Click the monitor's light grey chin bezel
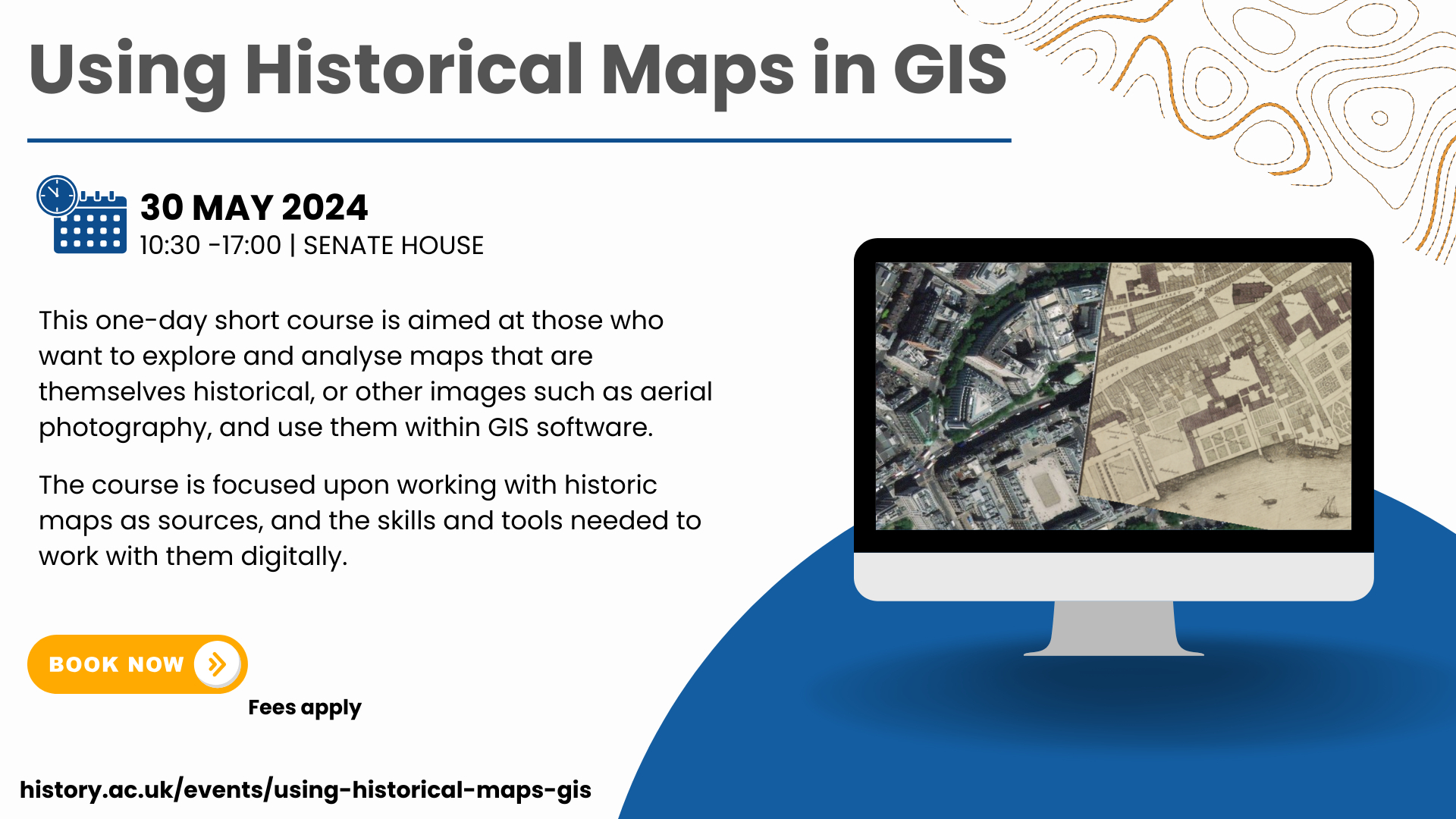Screen dimensions: 1456x819 click(x=1113, y=576)
